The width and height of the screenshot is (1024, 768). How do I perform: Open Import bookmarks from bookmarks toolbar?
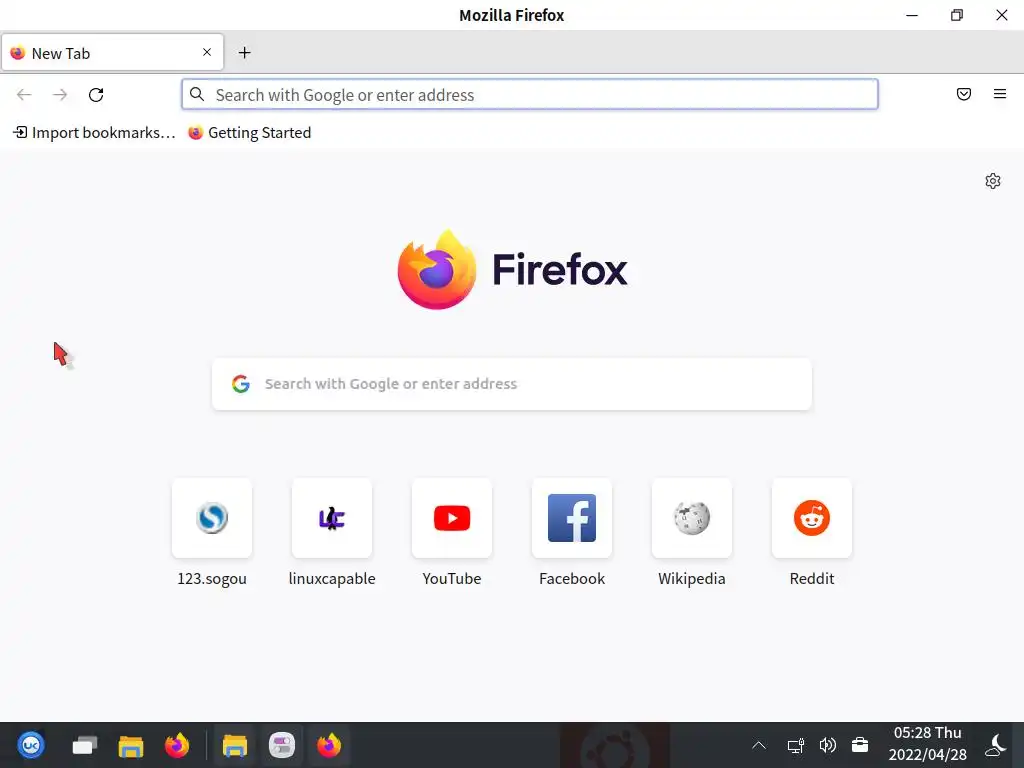[x=95, y=133]
